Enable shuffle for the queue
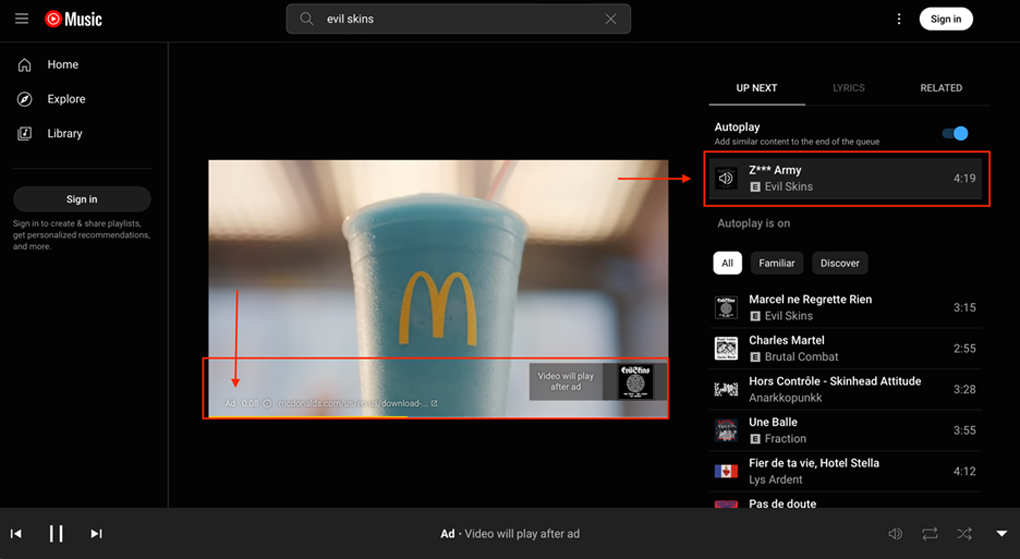Viewport: 1020px width, 559px height. click(964, 534)
